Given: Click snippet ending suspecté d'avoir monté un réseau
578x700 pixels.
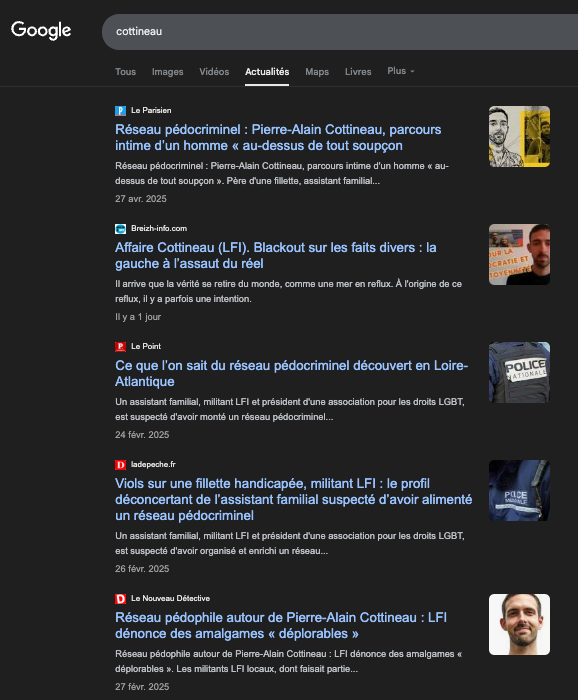Looking at the screenshot, I should tap(290, 409).
